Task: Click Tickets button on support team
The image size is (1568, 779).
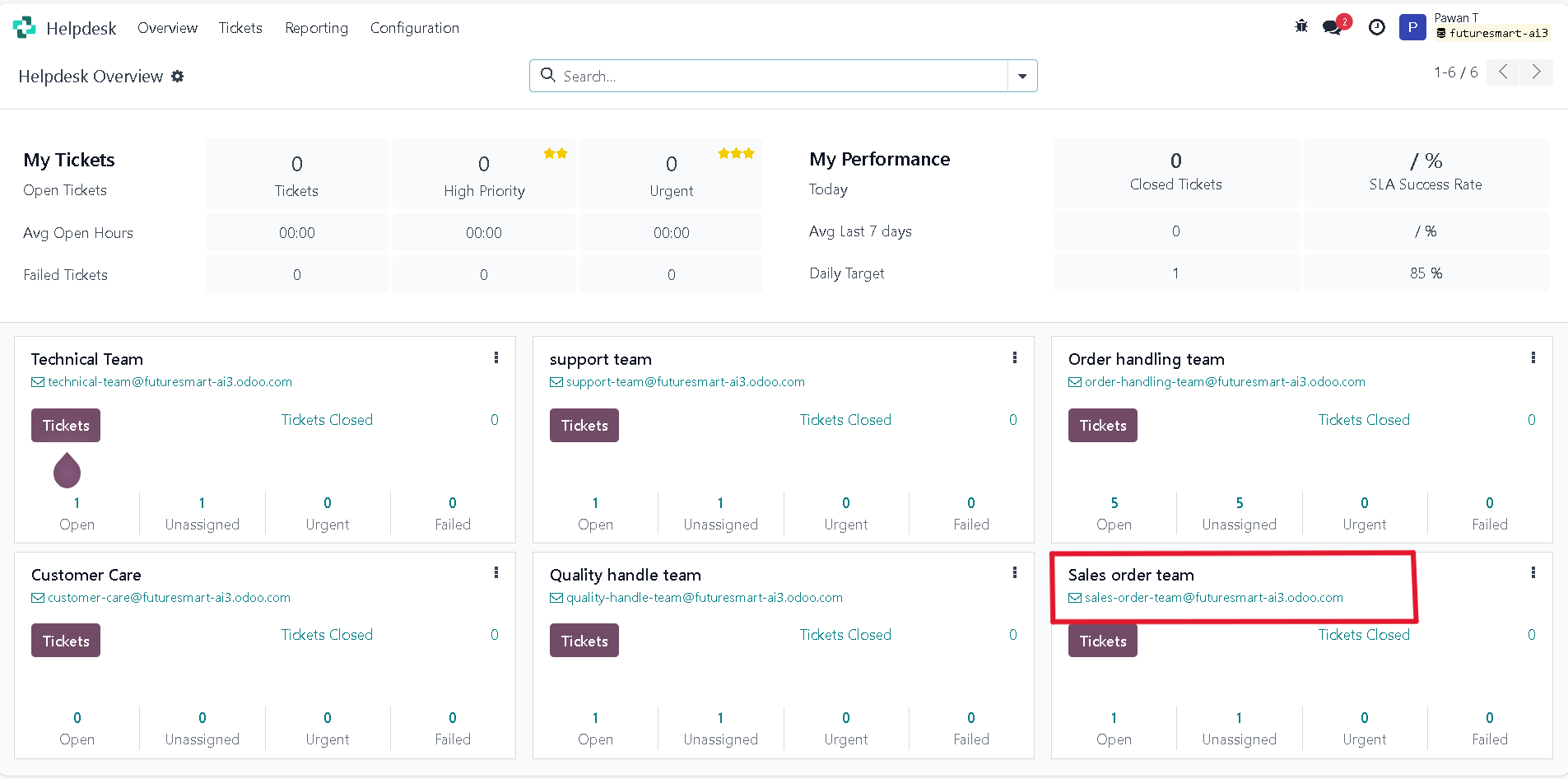Action: pyautogui.click(x=584, y=426)
